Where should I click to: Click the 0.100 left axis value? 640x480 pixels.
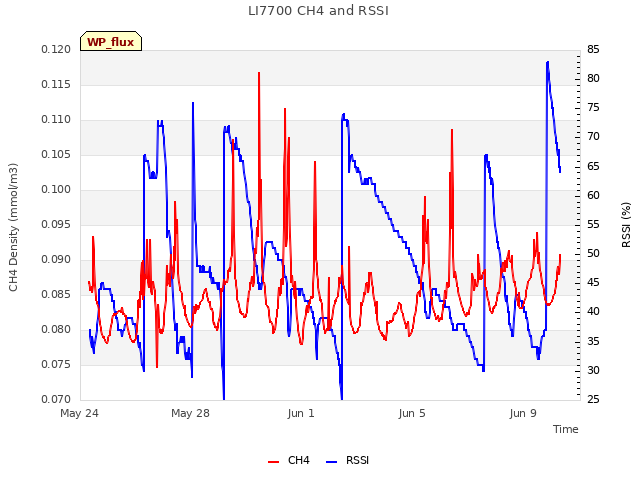[56, 189]
